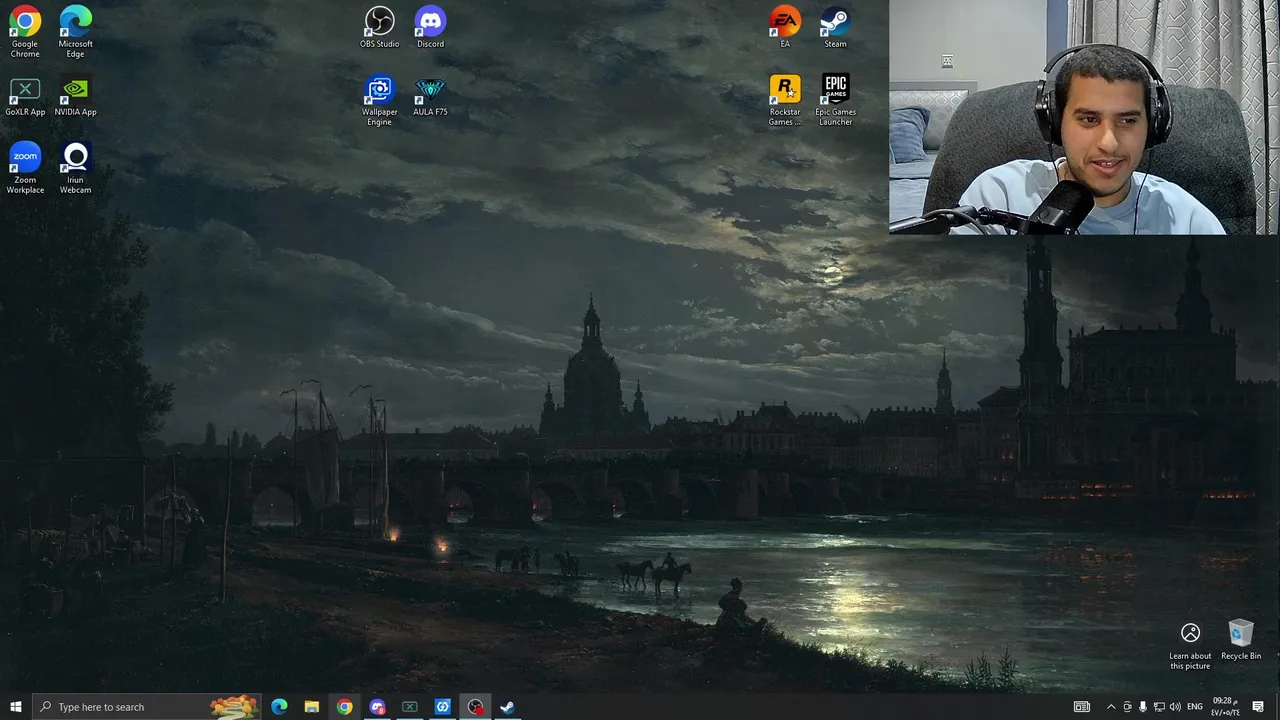The width and height of the screenshot is (1280, 720).
Task: Open the Windows Start menu
Action: tap(16, 707)
